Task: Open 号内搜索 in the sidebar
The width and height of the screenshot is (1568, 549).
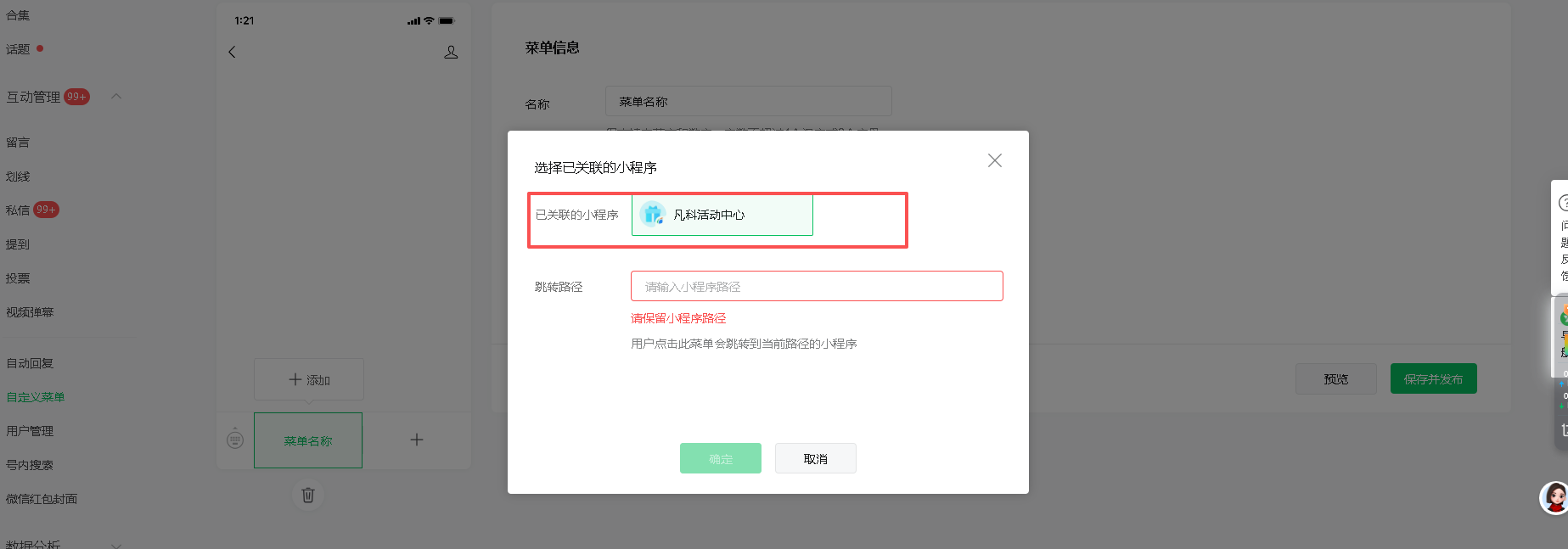Action: (30, 465)
